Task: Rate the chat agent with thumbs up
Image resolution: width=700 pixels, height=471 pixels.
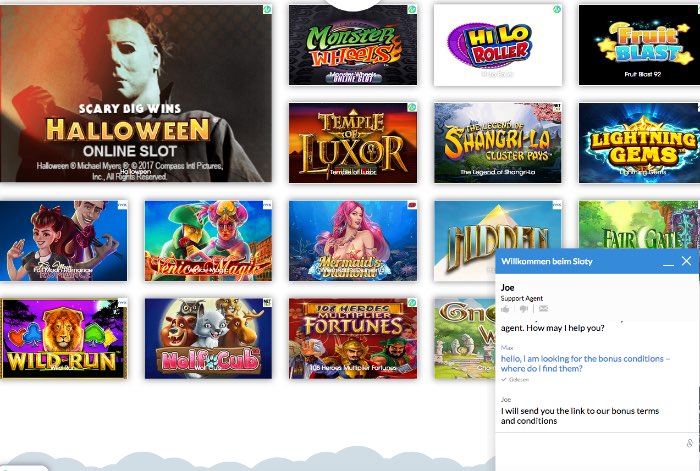Action: pos(505,309)
